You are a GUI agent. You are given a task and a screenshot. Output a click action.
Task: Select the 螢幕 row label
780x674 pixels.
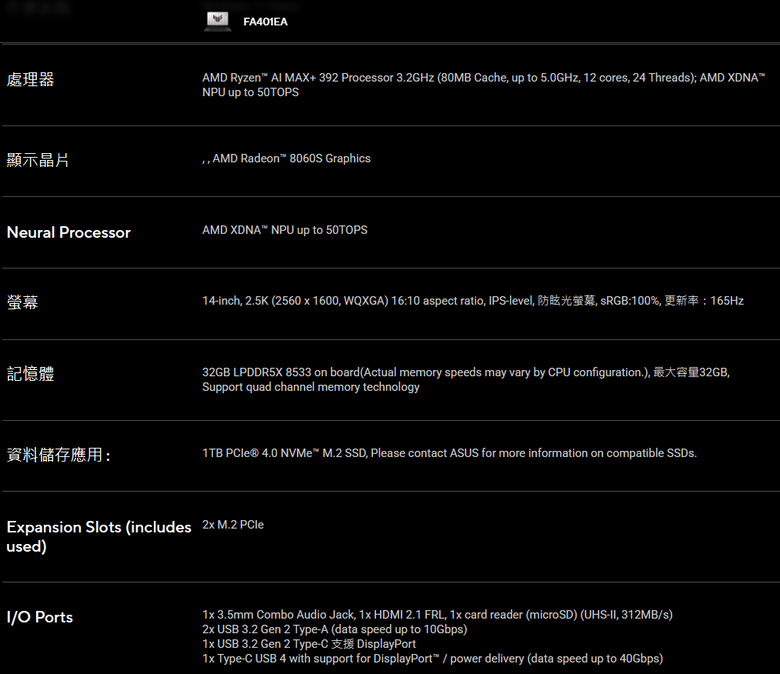coord(22,302)
